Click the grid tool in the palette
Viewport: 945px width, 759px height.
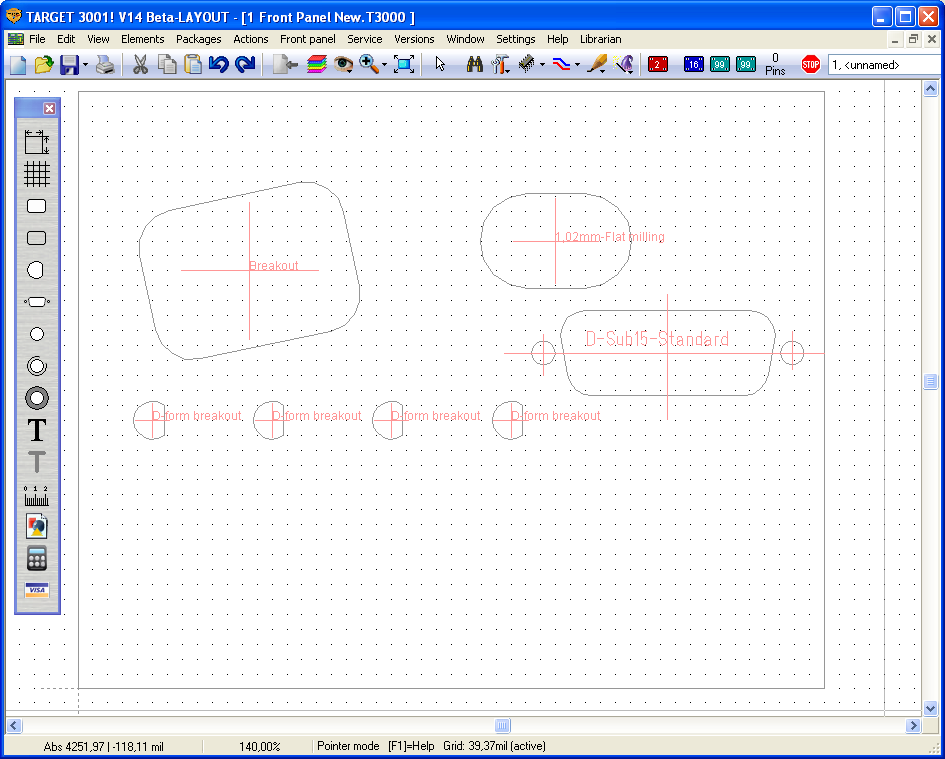coord(37,174)
